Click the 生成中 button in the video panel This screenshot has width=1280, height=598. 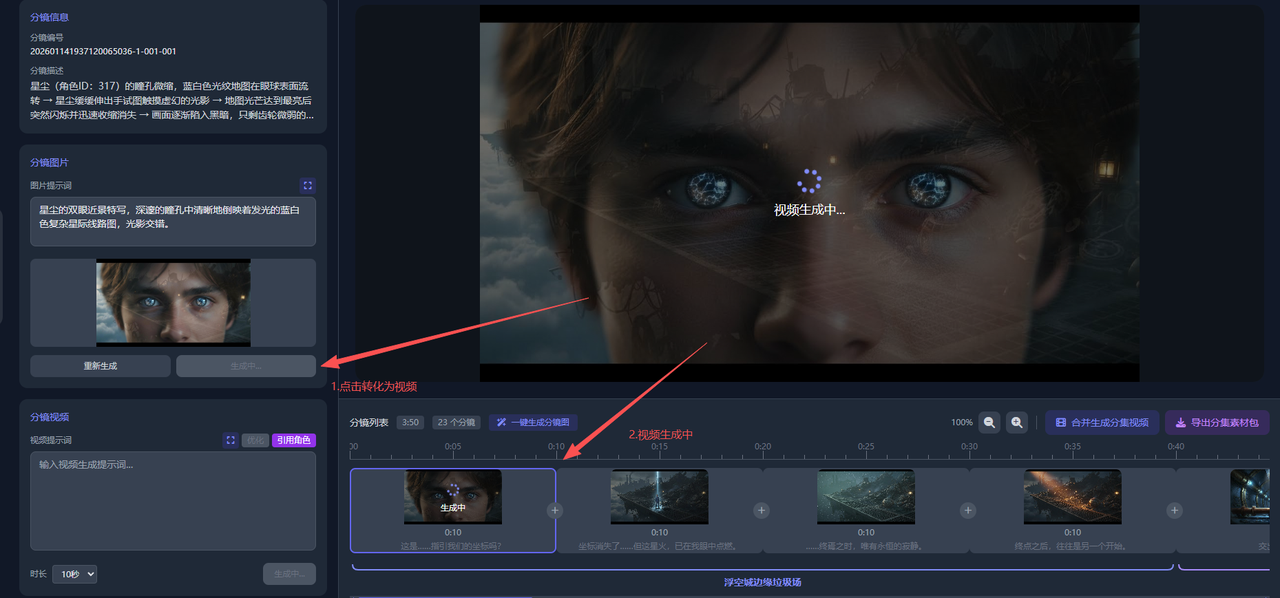[x=289, y=574]
